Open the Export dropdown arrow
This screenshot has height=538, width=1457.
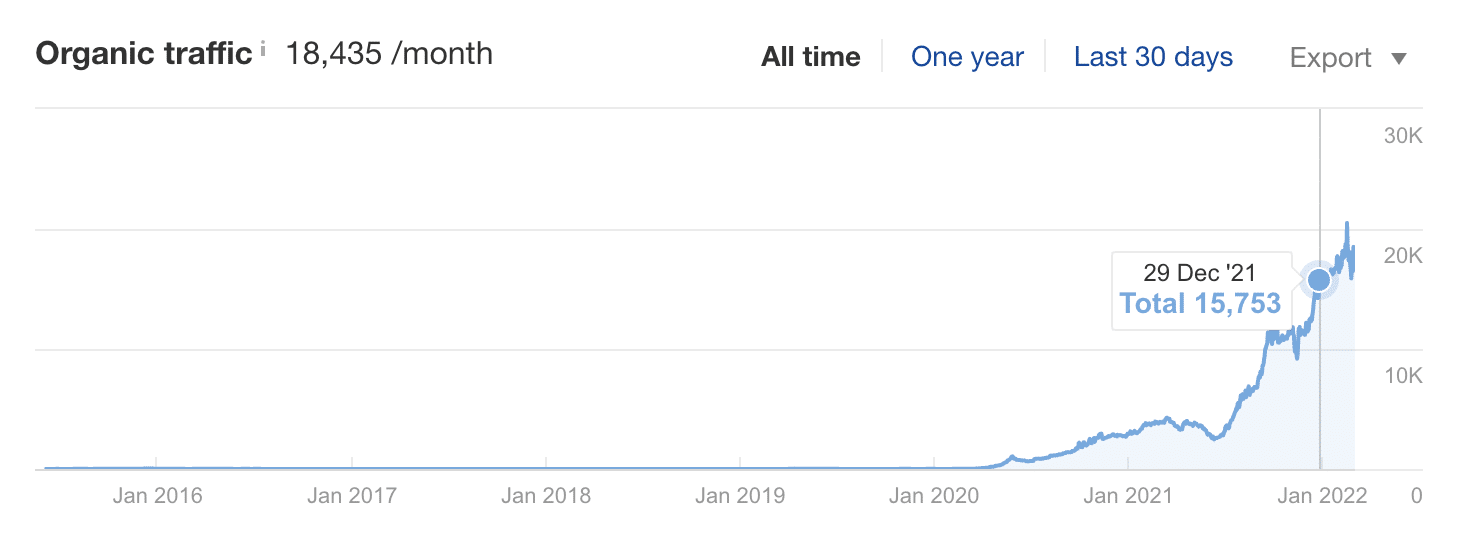[1399, 59]
